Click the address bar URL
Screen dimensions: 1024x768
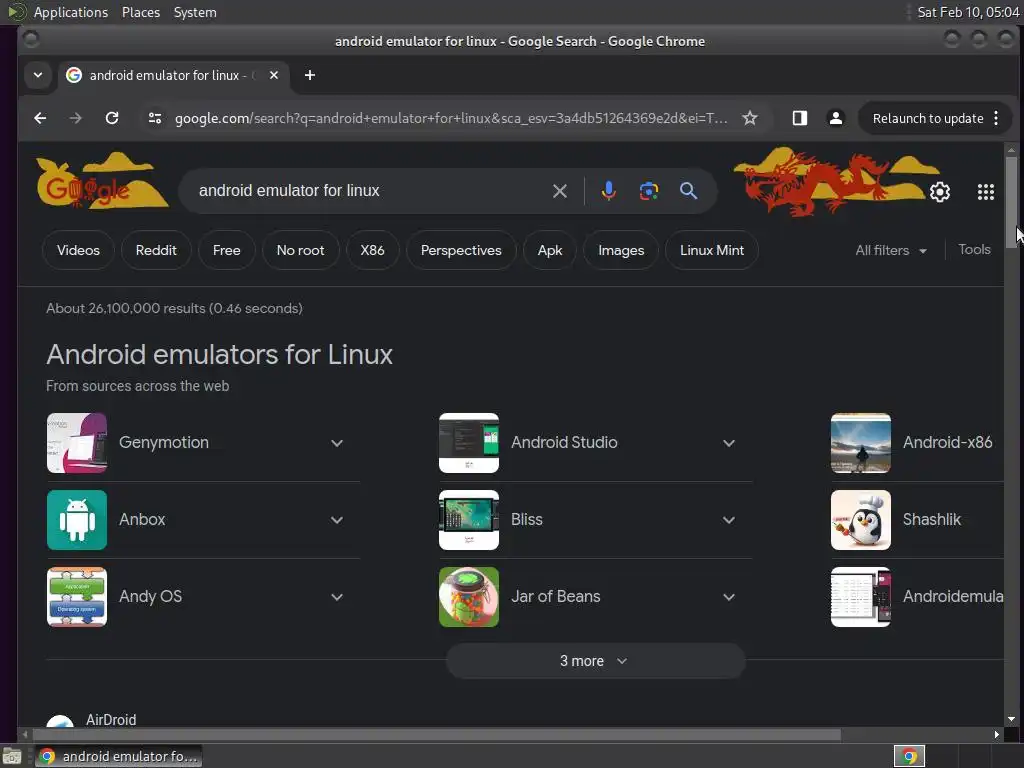451,118
